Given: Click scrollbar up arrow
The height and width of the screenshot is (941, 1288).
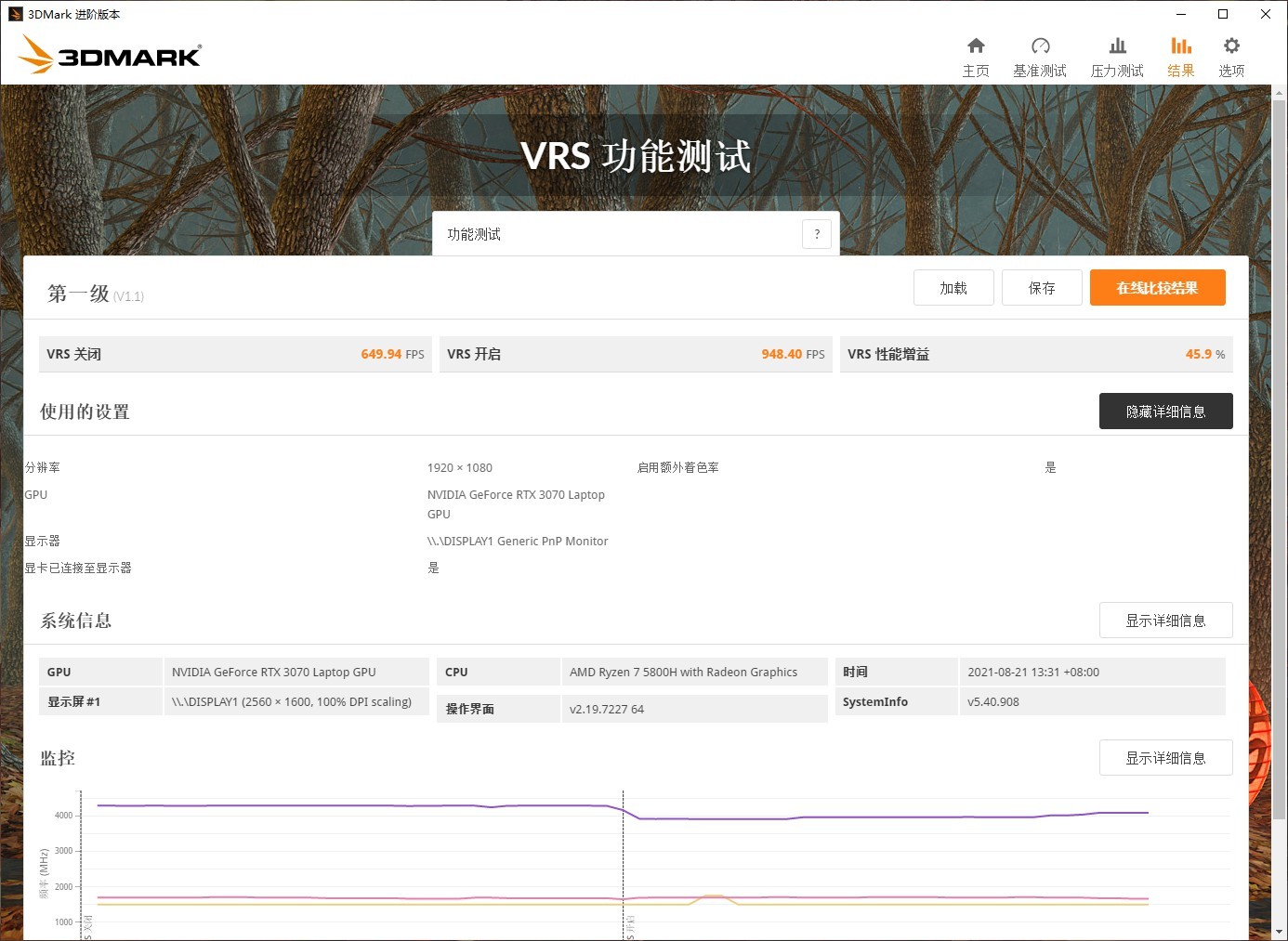Looking at the screenshot, I should pyautogui.click(x=1280, y=93).
